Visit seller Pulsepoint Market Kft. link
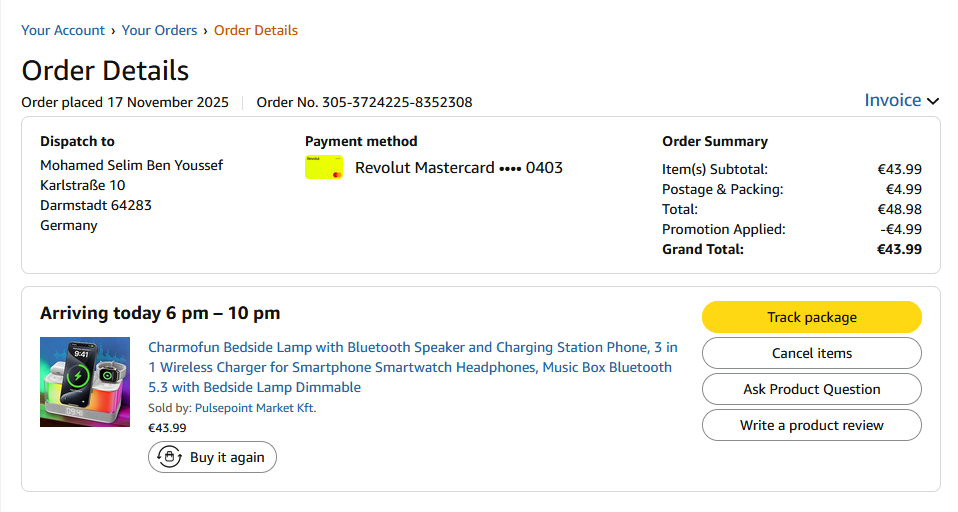Screen dimensions: 958x512 (x=255, y=408)
